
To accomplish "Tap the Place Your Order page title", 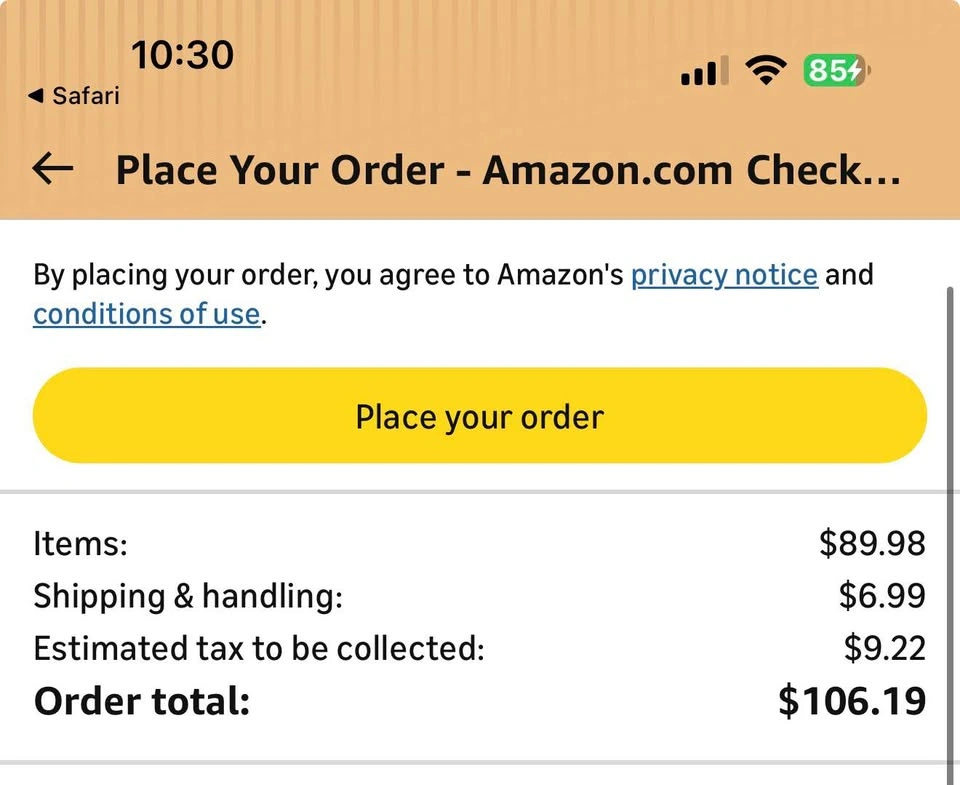I will pos(508,171).
